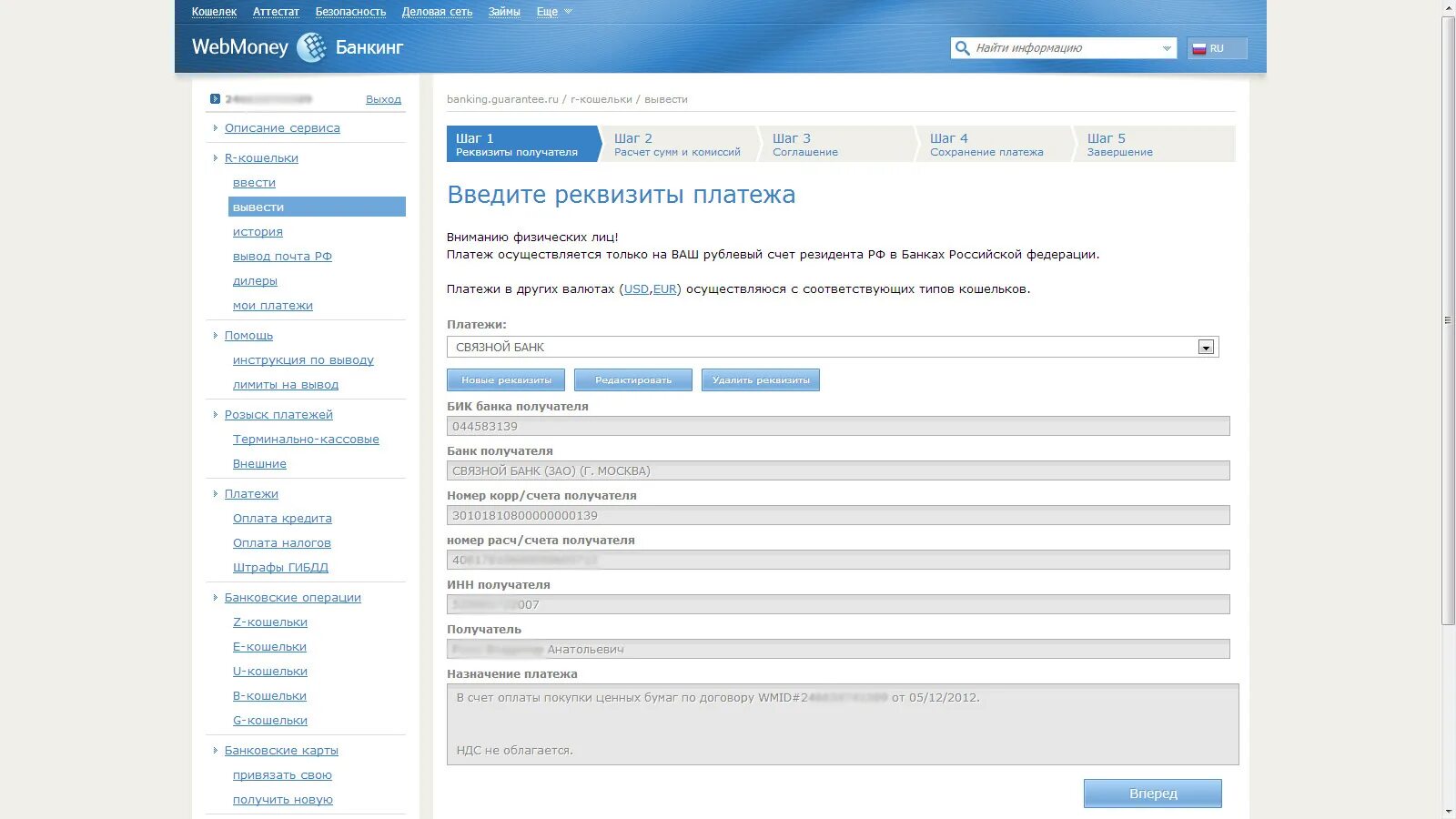Select the вывести sidebar item
Screen dimensions: 1456x819
pyautogui.click(x=317, y=207)
